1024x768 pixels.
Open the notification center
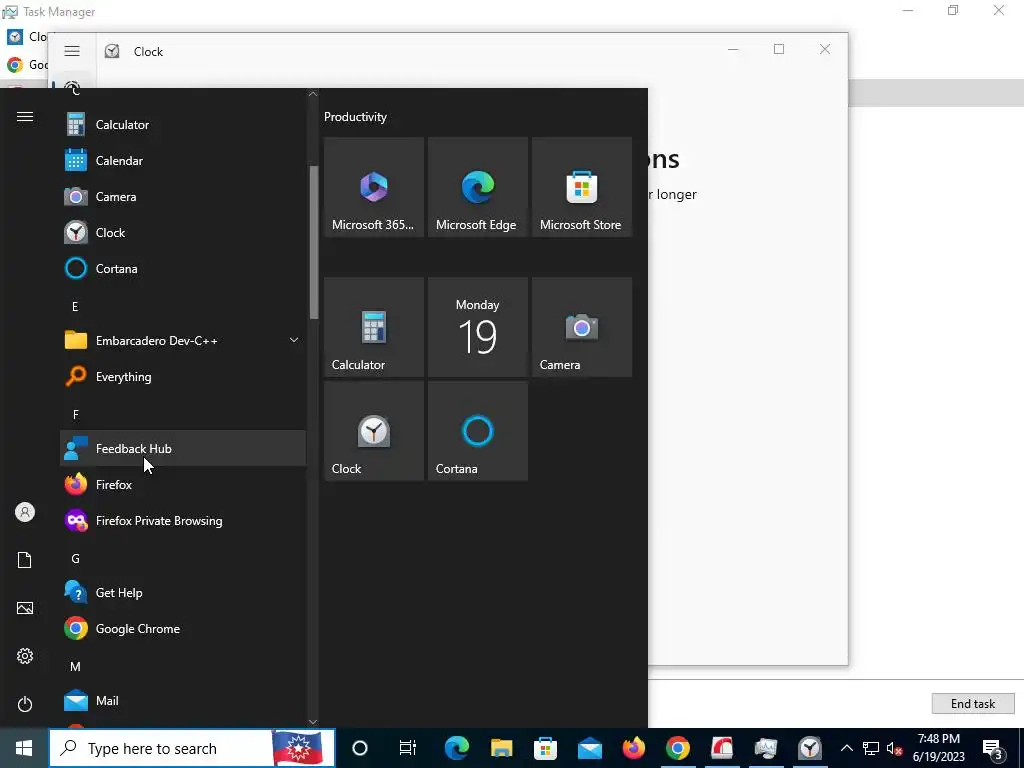992,748
